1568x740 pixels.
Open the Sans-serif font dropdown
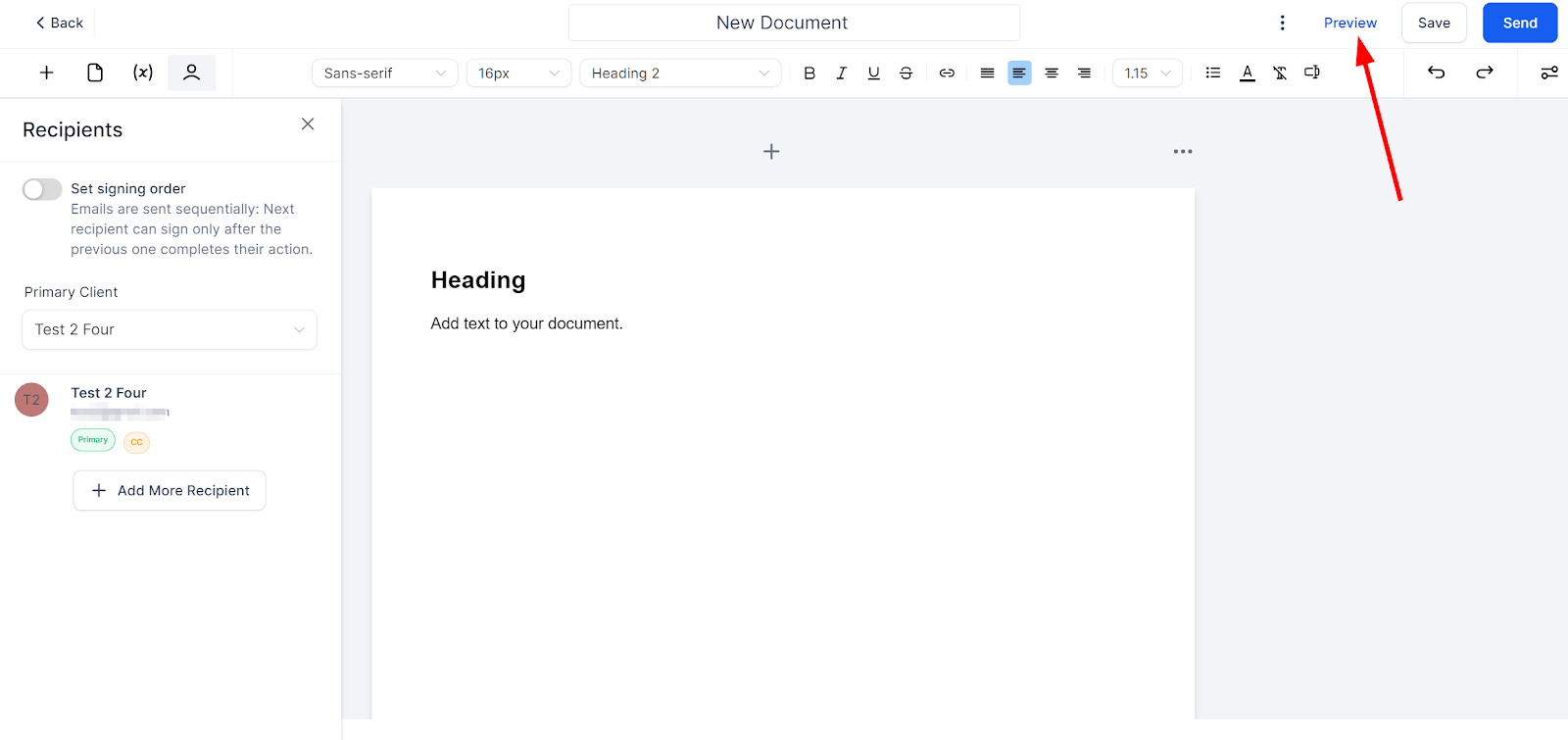(385, 74)
